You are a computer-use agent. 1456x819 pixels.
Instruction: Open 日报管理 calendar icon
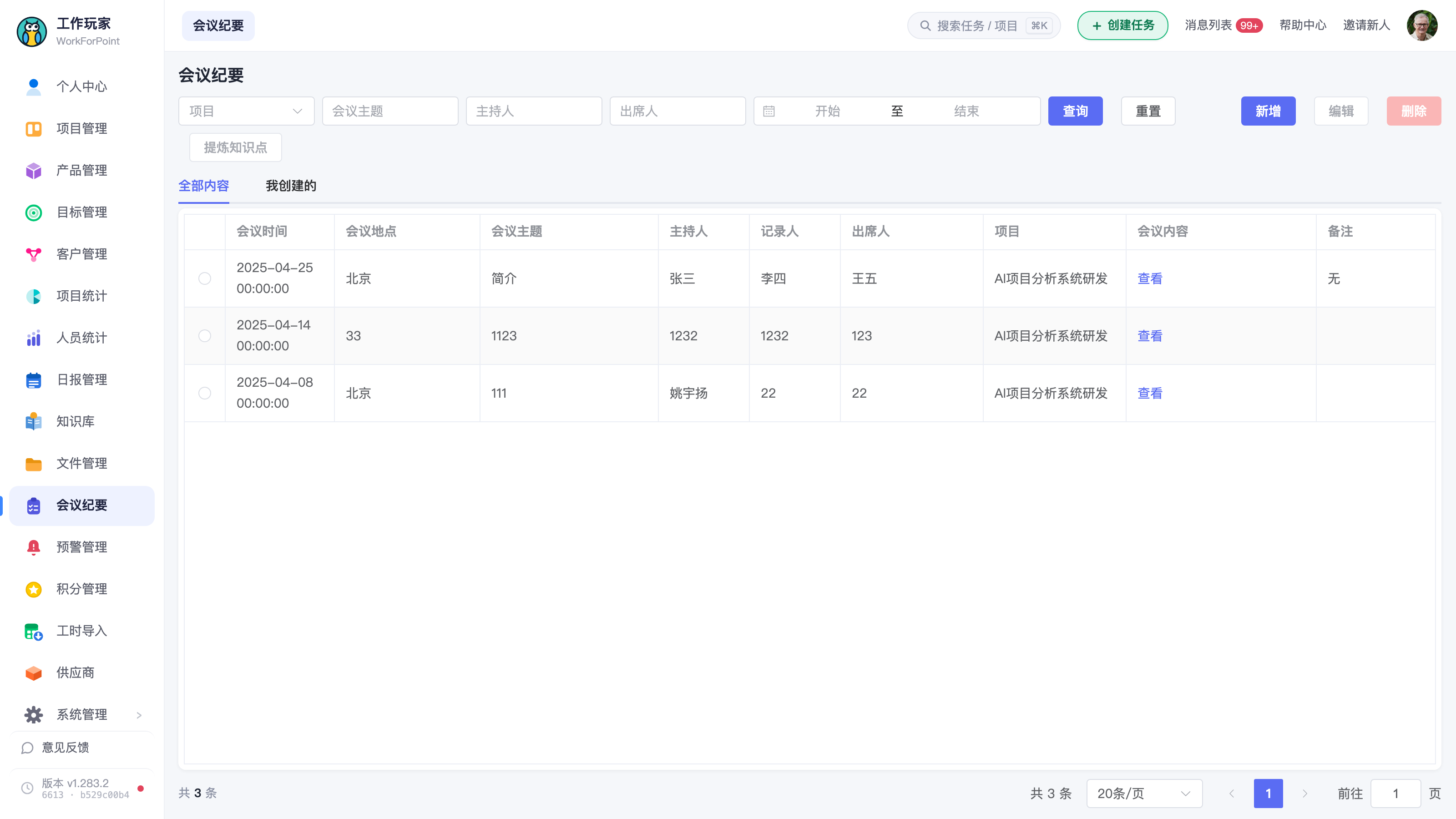pos(33,380)
